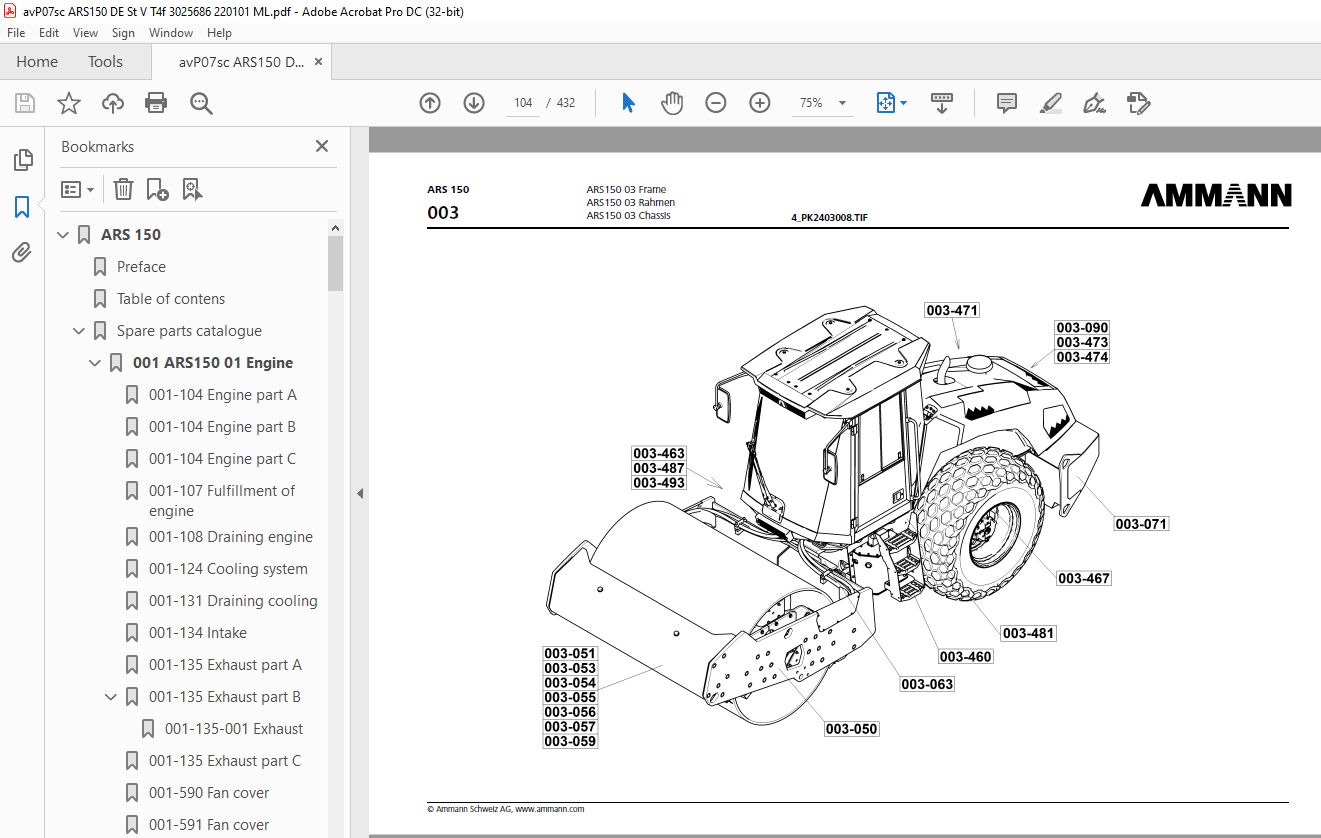Switch to the Home tab
Screen dimensions: 1321x838
[37, 62]
